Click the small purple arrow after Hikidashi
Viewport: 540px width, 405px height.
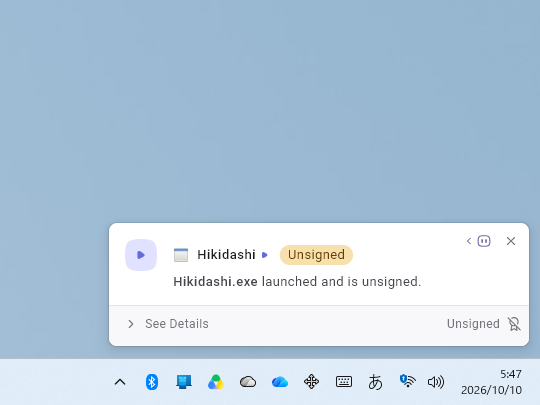click(264, 255)
